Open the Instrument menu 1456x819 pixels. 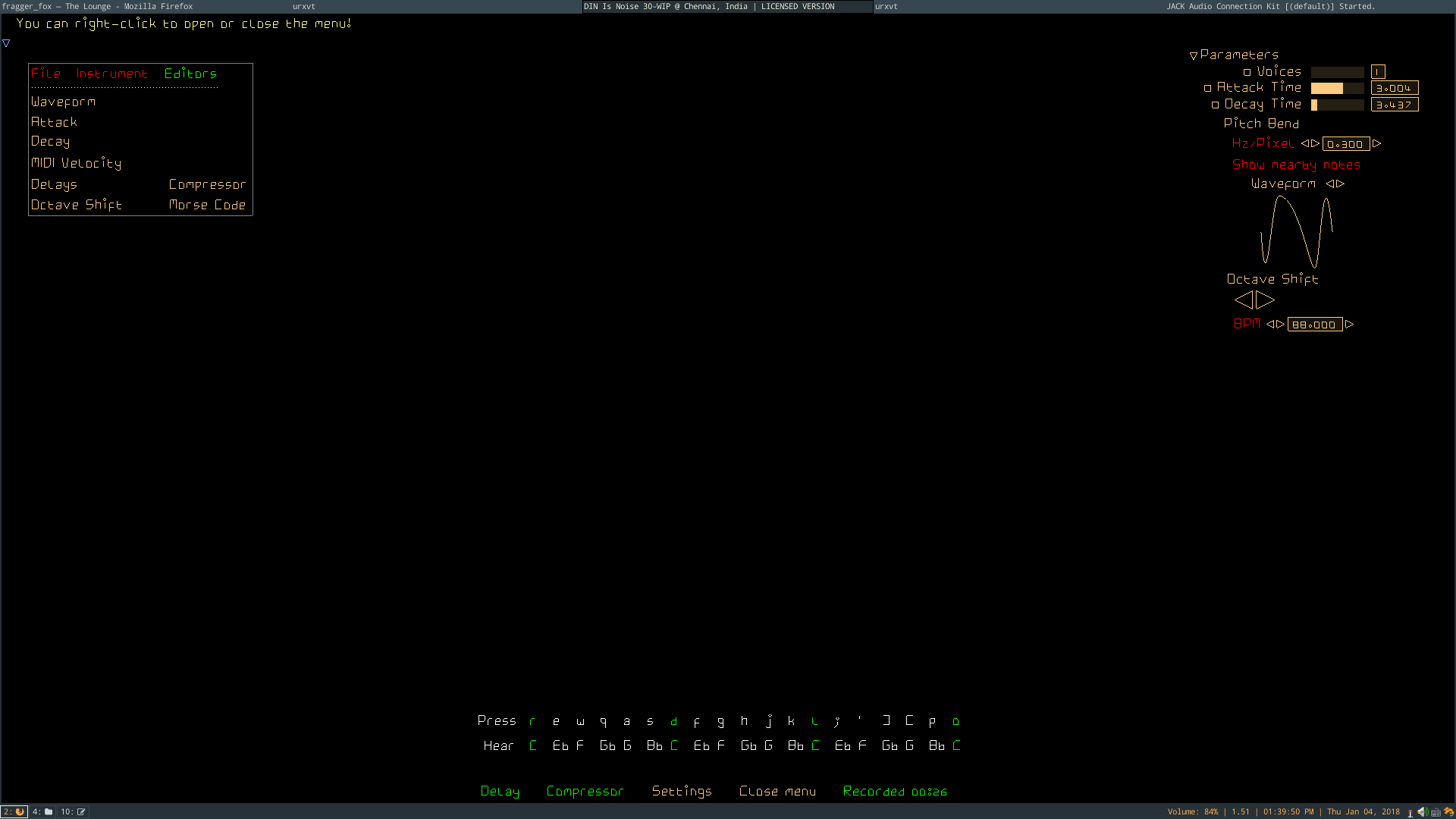point(111,74)
